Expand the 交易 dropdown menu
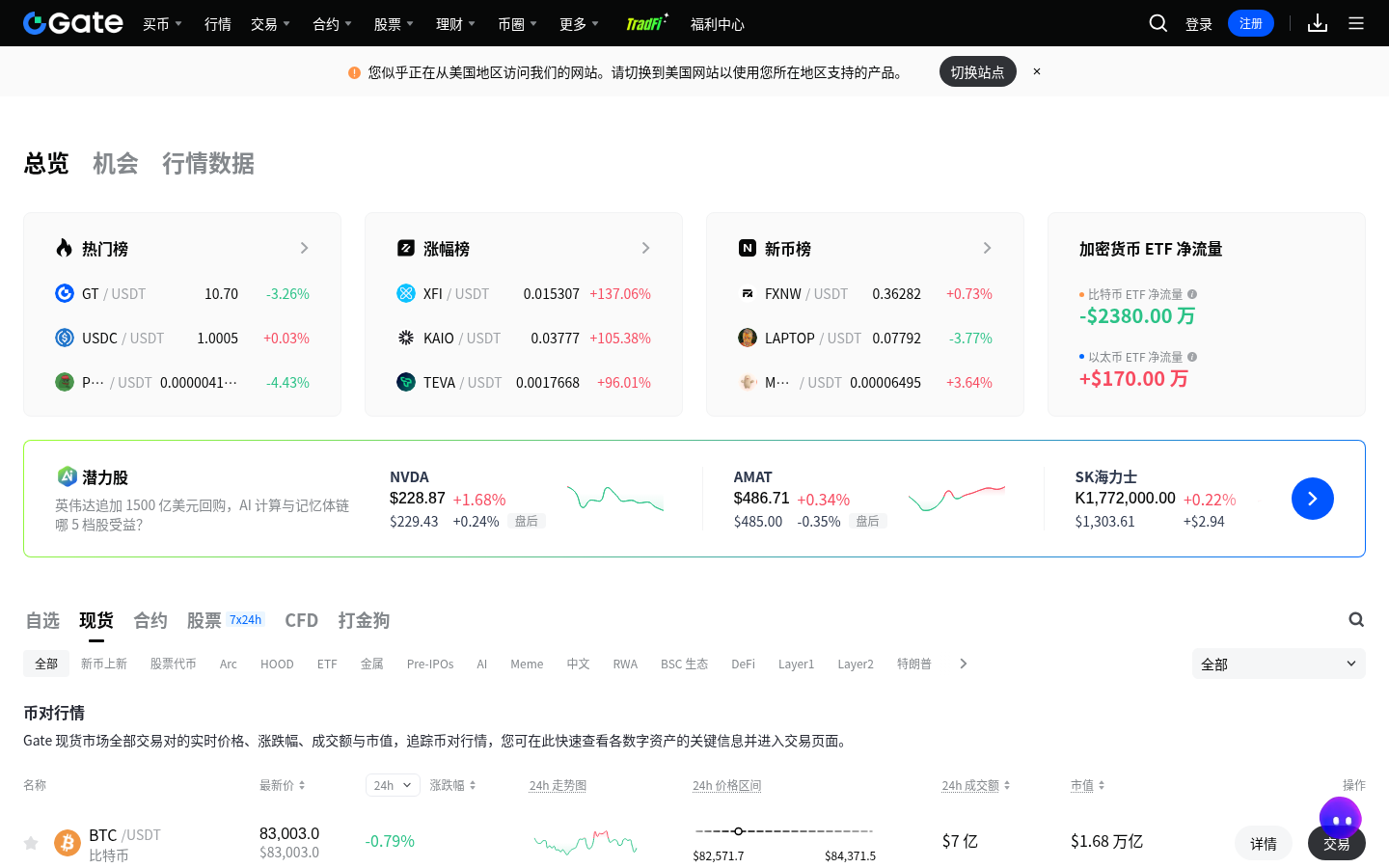 [x=270, y=23]
